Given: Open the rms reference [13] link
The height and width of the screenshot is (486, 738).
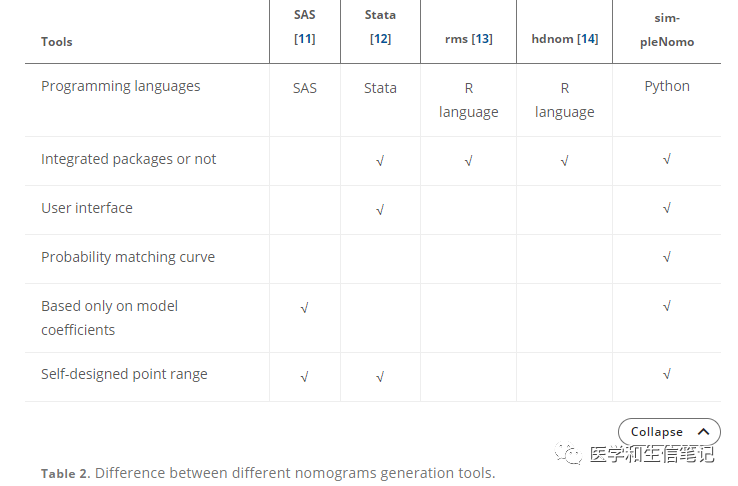Looking at the screenshot, I should coord(482,39).
